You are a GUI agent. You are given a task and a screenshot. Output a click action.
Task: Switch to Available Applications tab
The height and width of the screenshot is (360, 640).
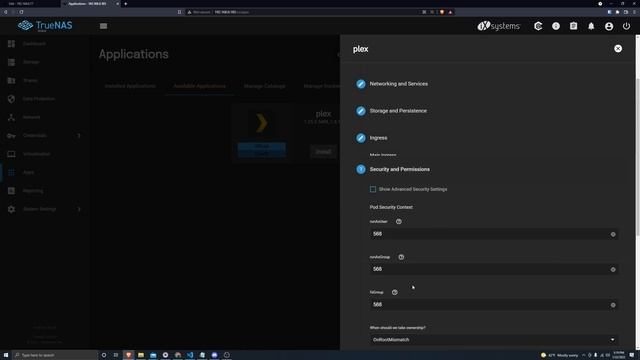tap(200, 86)
